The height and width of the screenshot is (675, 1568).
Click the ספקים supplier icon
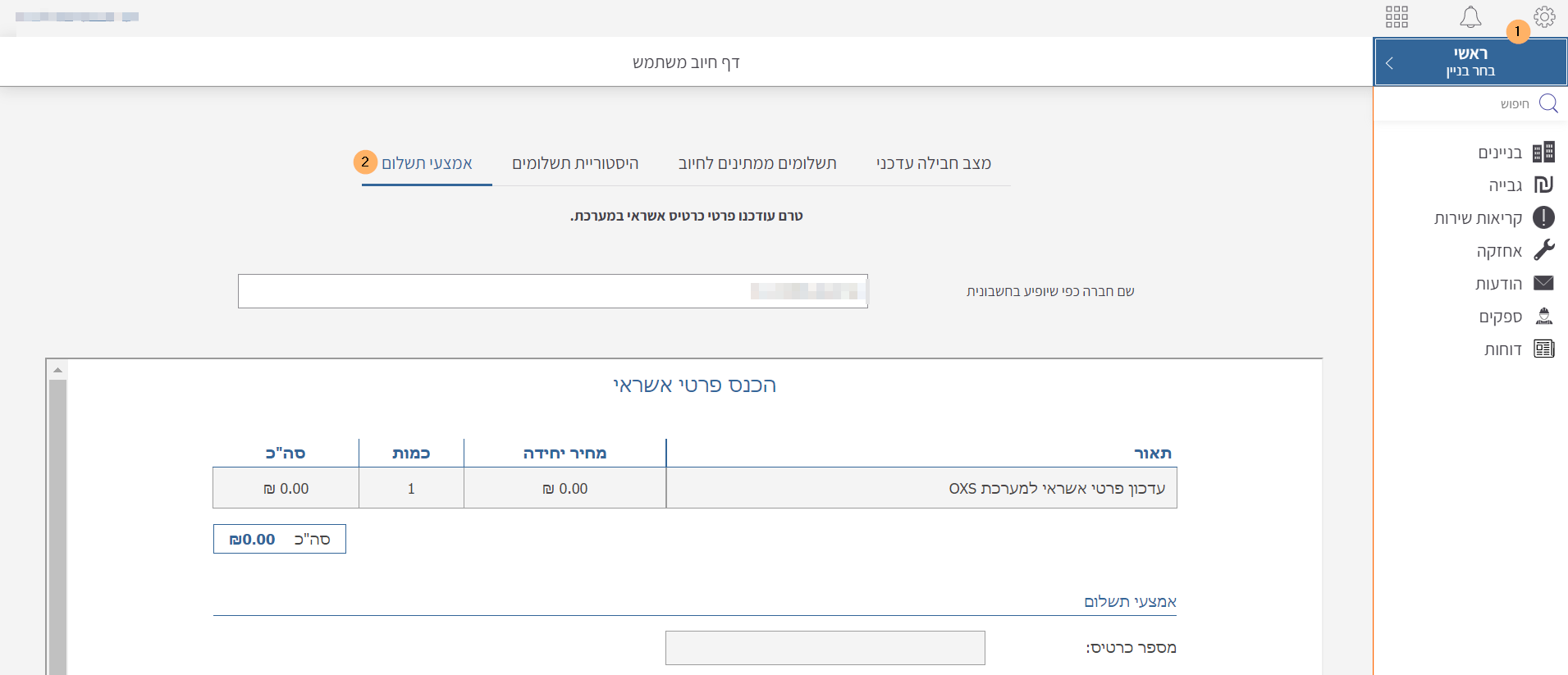point(1543,316)
